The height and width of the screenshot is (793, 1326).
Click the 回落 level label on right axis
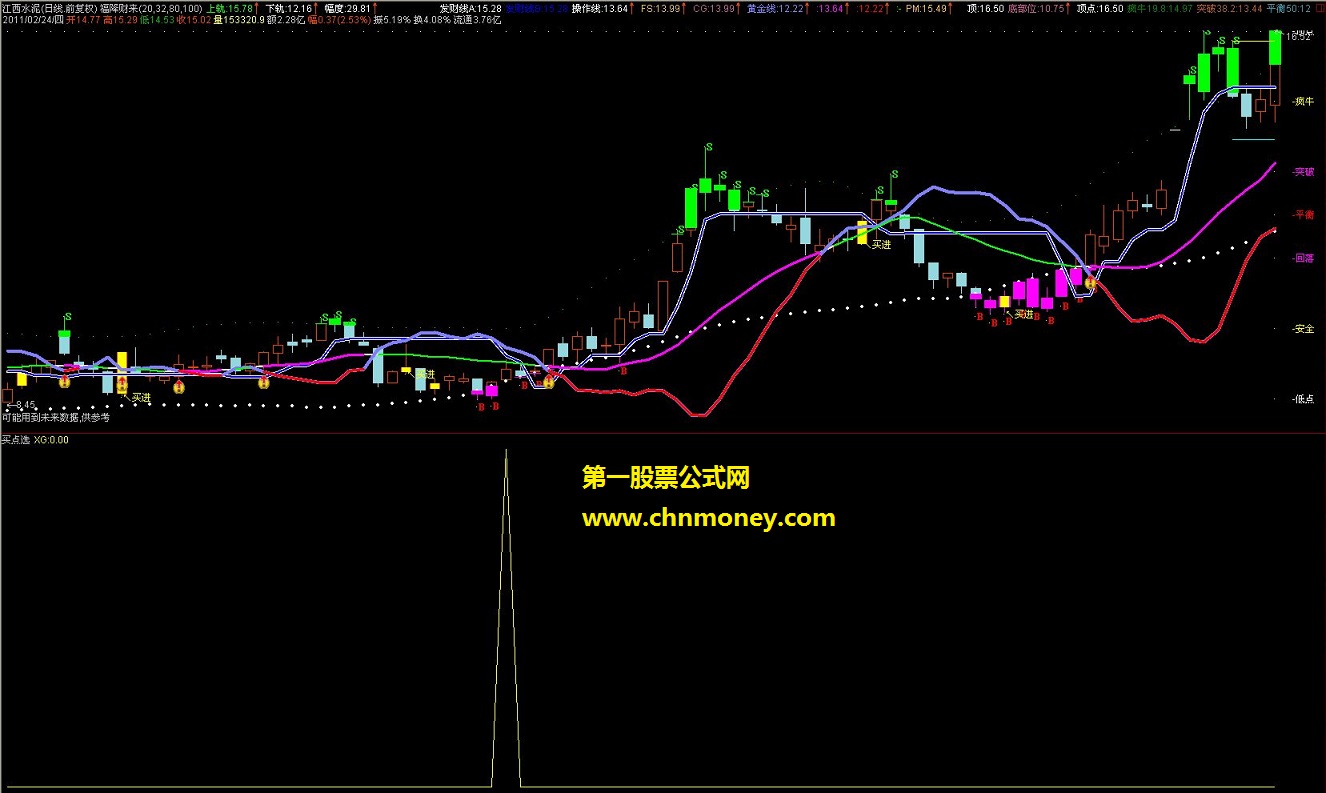point(1303,258)
